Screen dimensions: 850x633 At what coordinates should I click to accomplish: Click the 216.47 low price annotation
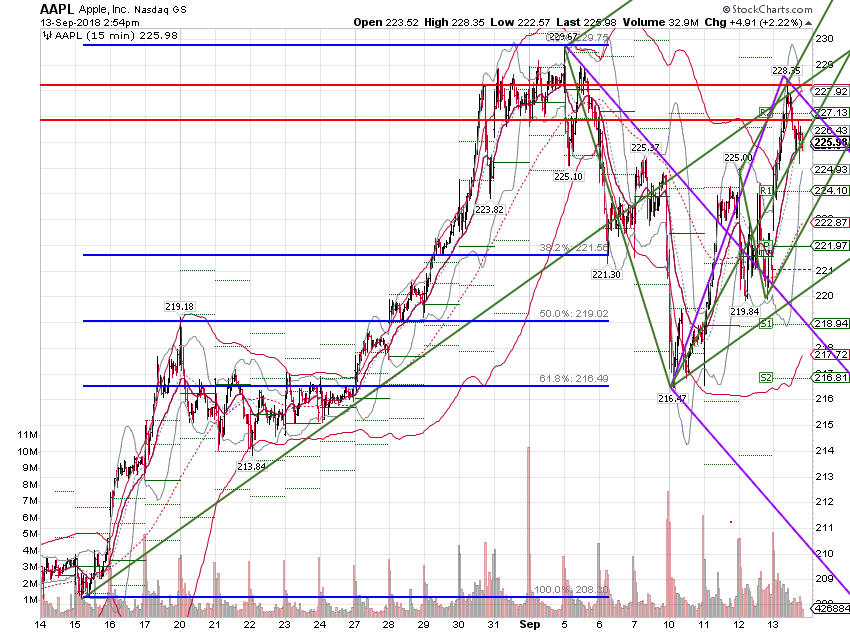[x=672, y=398]
